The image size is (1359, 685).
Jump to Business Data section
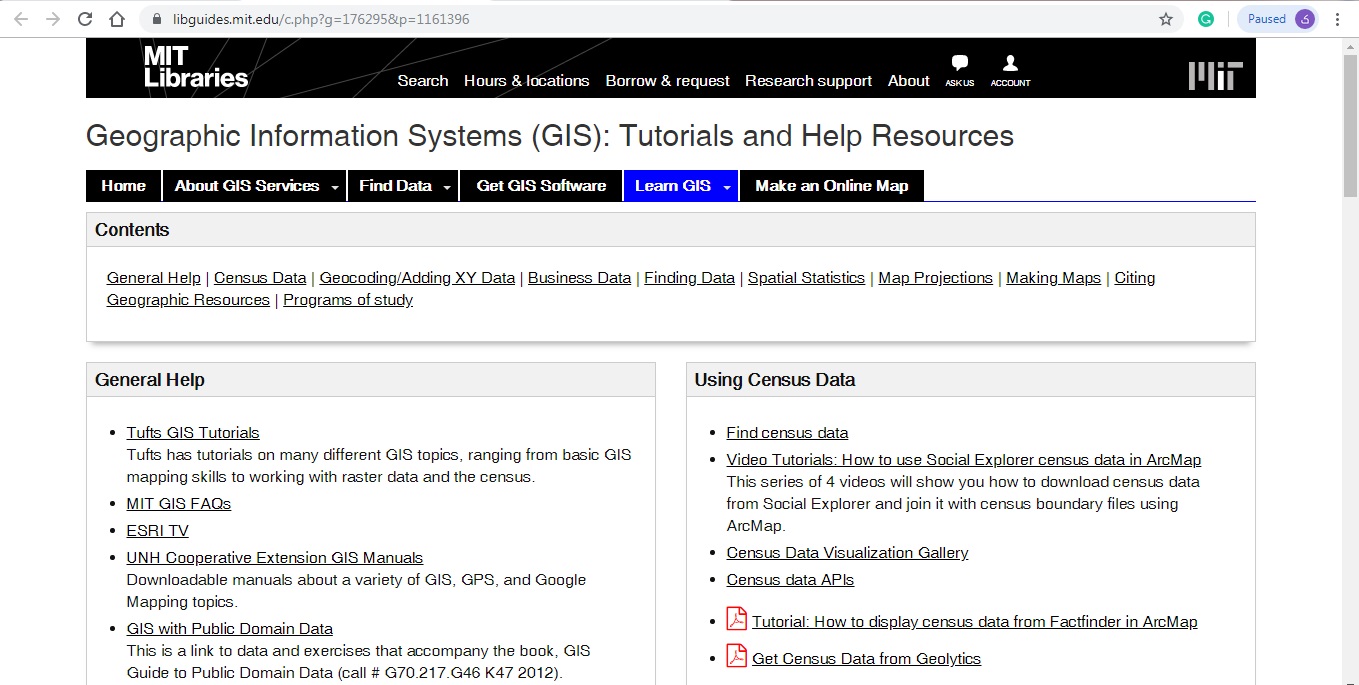pyautogui.click(x=580, y=278)
